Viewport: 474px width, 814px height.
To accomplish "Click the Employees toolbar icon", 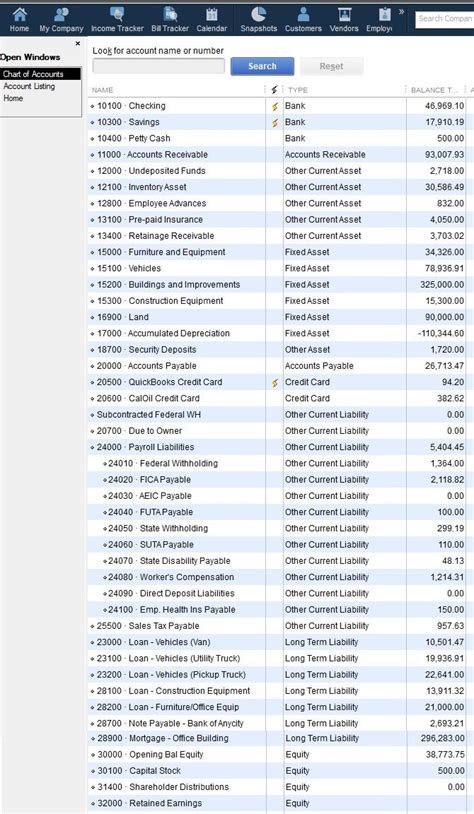I will pyautogui.click(x=384, y=15).
